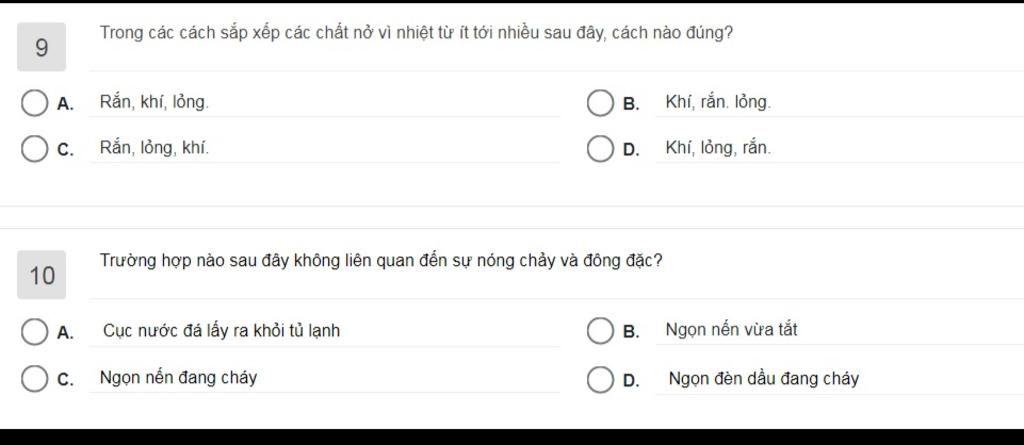Choose answer text 'Rắn, khí, lỏng.'
1024x445 pixels.
(154, 103)
